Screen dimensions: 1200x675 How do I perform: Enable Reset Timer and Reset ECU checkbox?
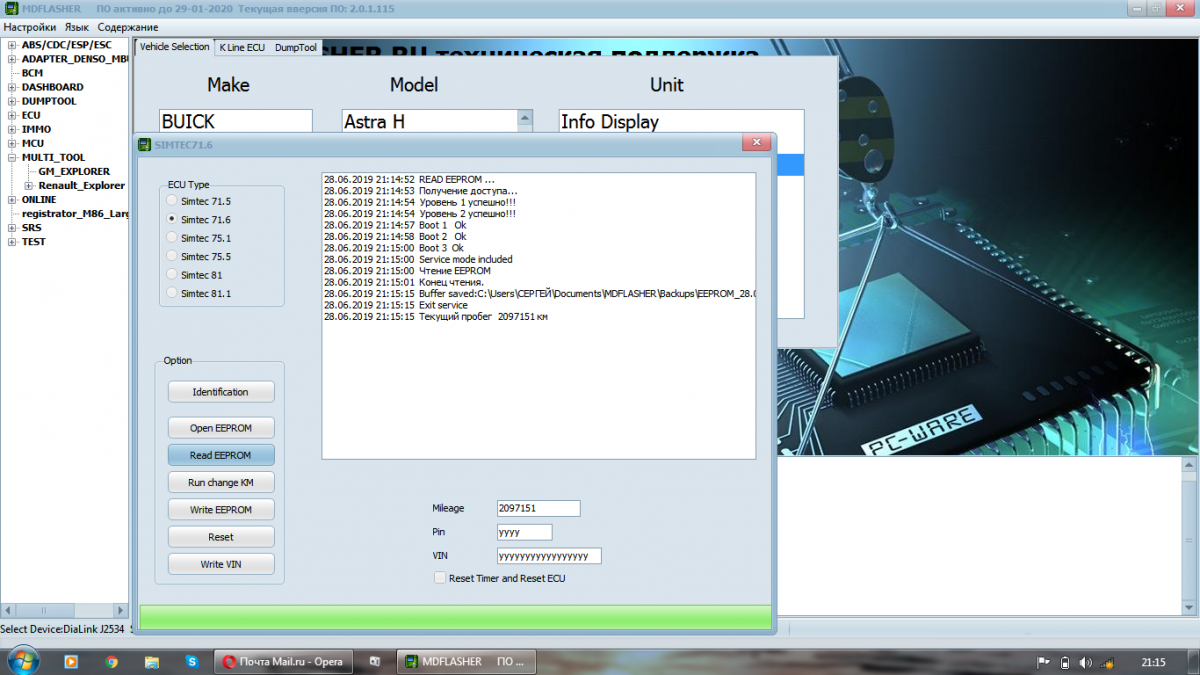(x=440, y=578)
